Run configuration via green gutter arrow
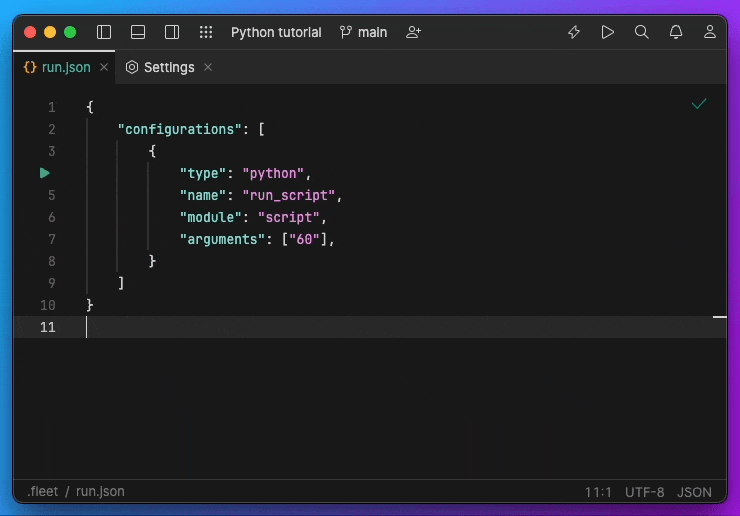740x516 pixels. [45, 173]
